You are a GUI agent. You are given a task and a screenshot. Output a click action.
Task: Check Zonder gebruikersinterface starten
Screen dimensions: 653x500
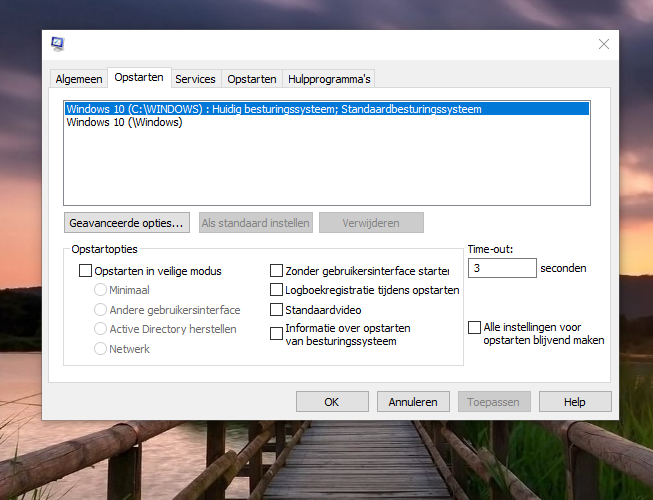(x=277, y=271)
